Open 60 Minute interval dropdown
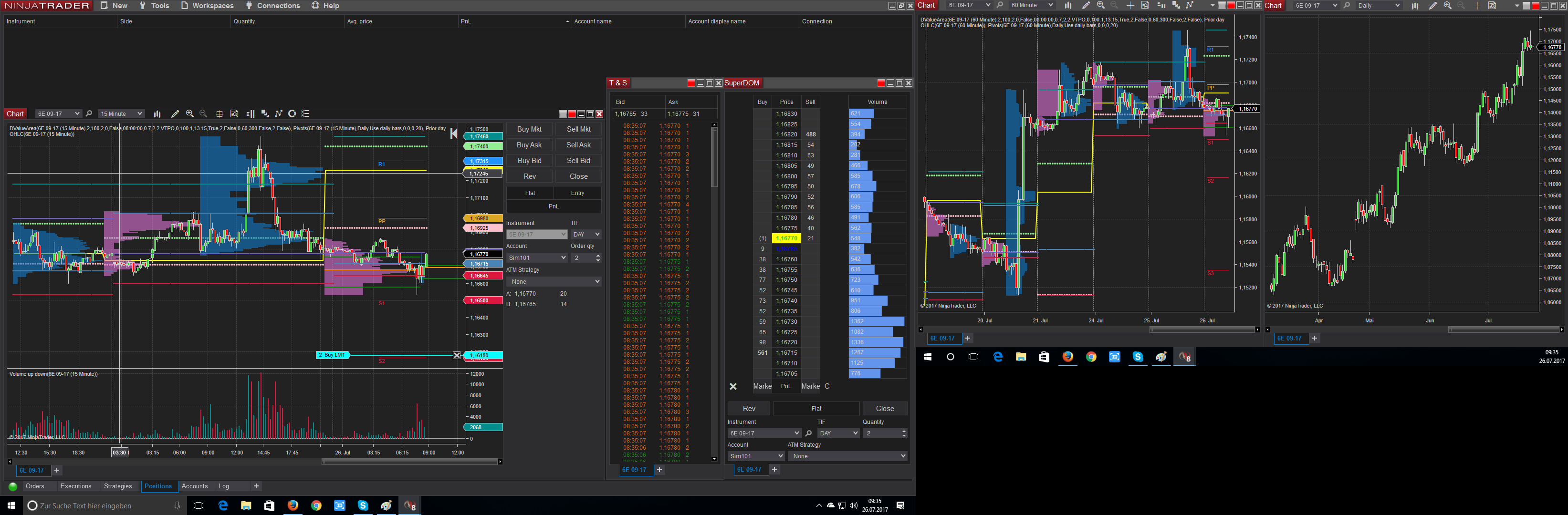The height and width of the screenshot is (515, 1568). click(x=1032, y=5)
